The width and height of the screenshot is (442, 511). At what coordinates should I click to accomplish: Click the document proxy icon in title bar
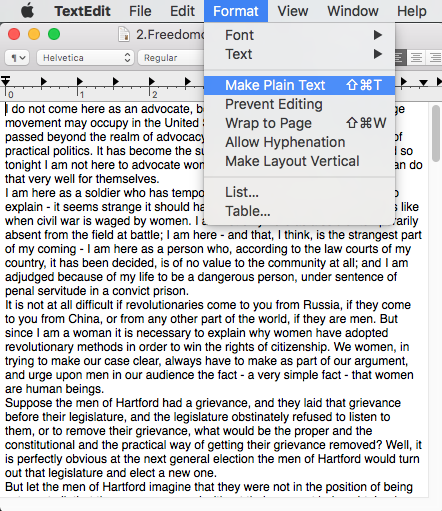coord(124,34)
